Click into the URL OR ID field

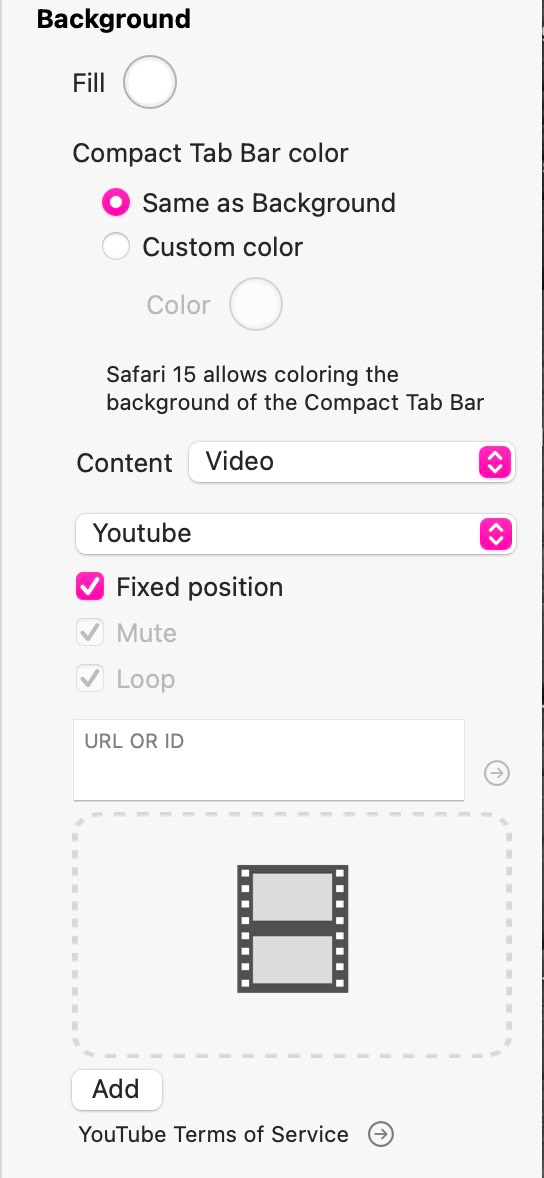(269, 760)
